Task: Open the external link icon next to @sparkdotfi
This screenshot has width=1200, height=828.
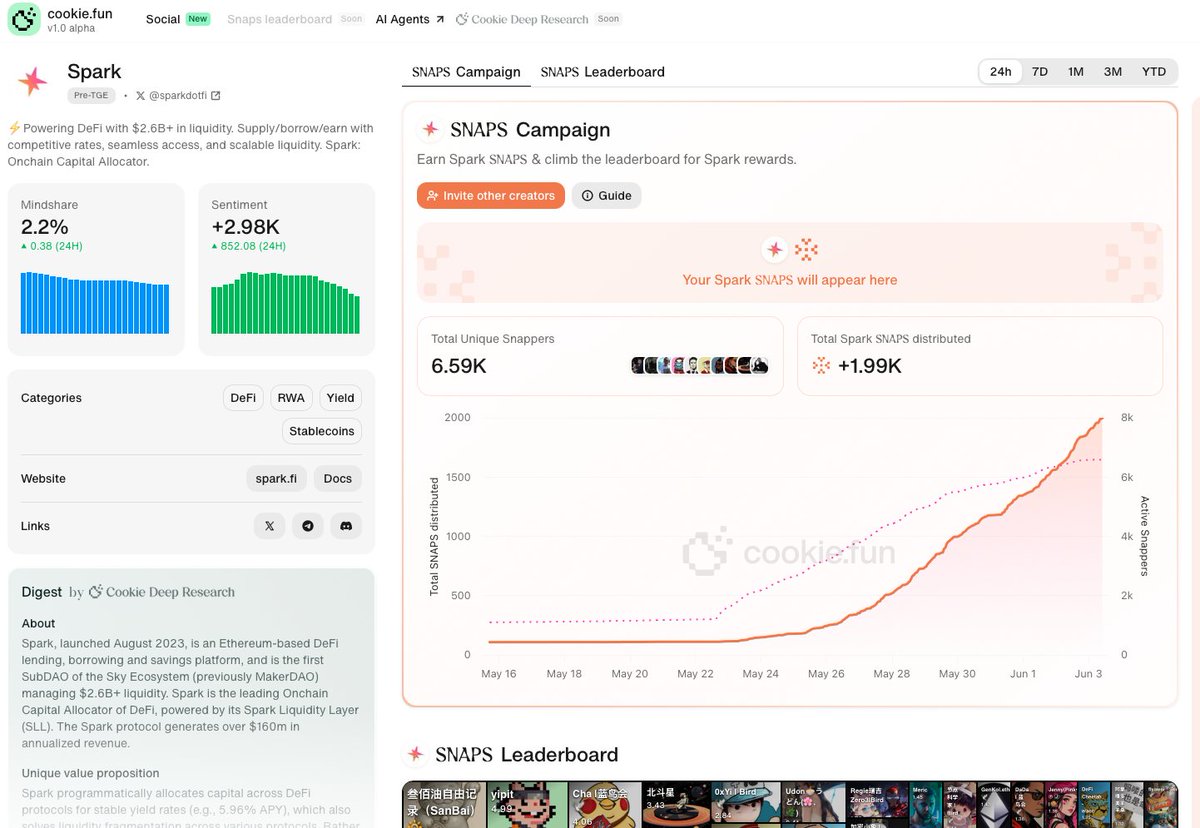Action: 216,96
